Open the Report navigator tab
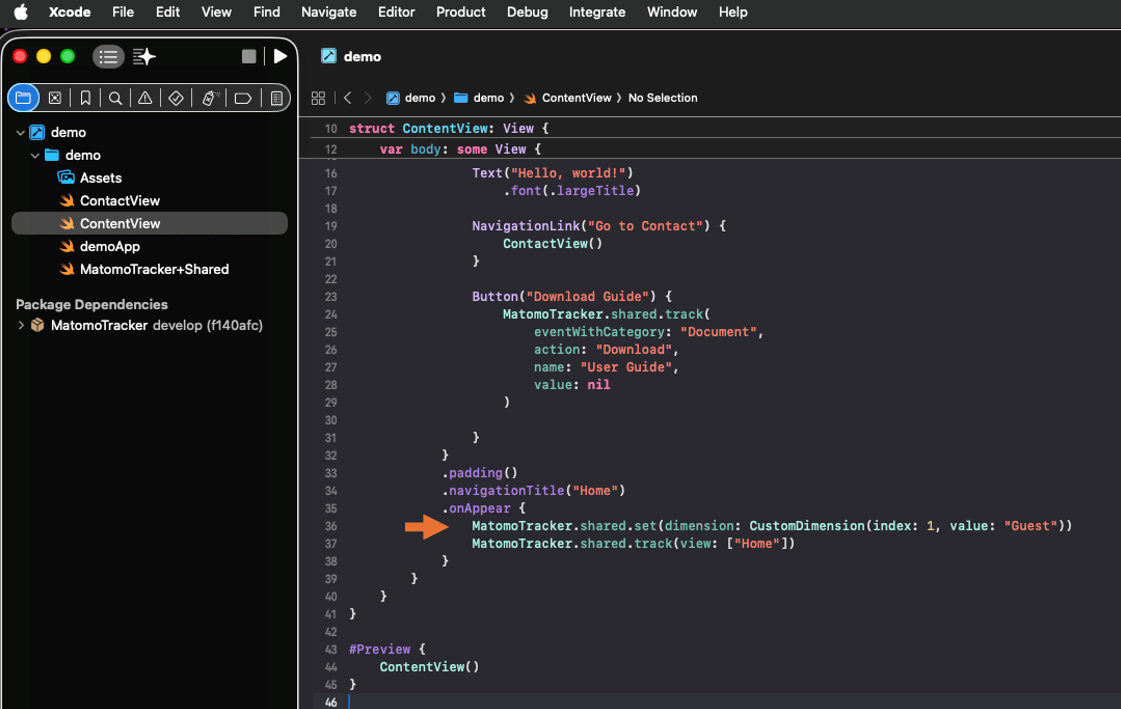1121x709 pixels. pos(277,98)
